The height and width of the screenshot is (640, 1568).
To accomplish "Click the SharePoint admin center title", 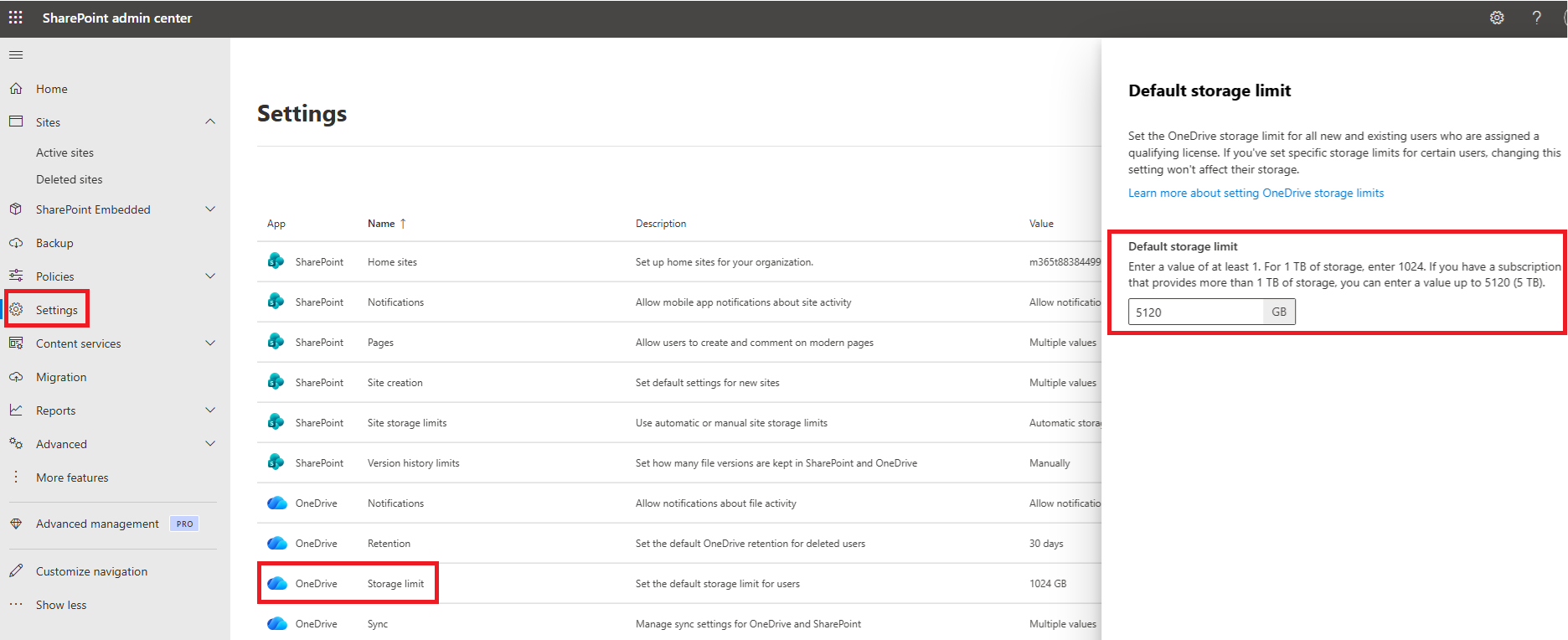I will point(117,18).
